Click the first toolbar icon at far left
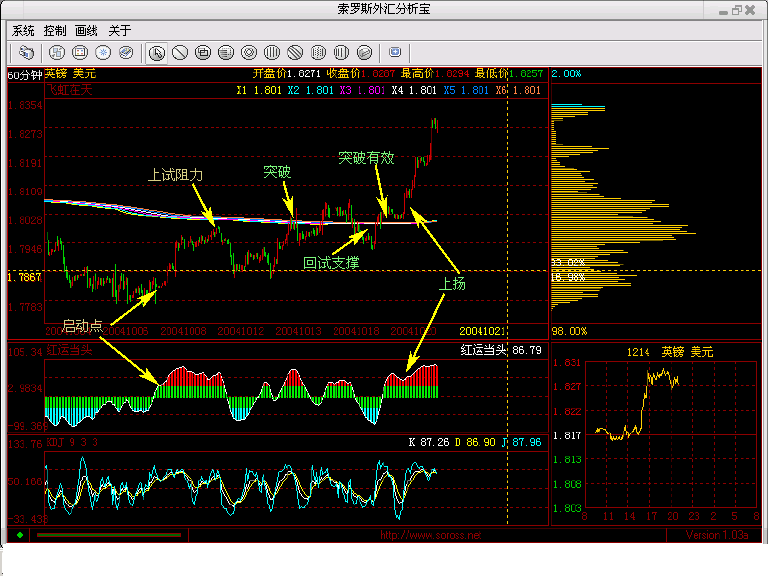This screenshot has width=768, height=576. tap(26, 51)
